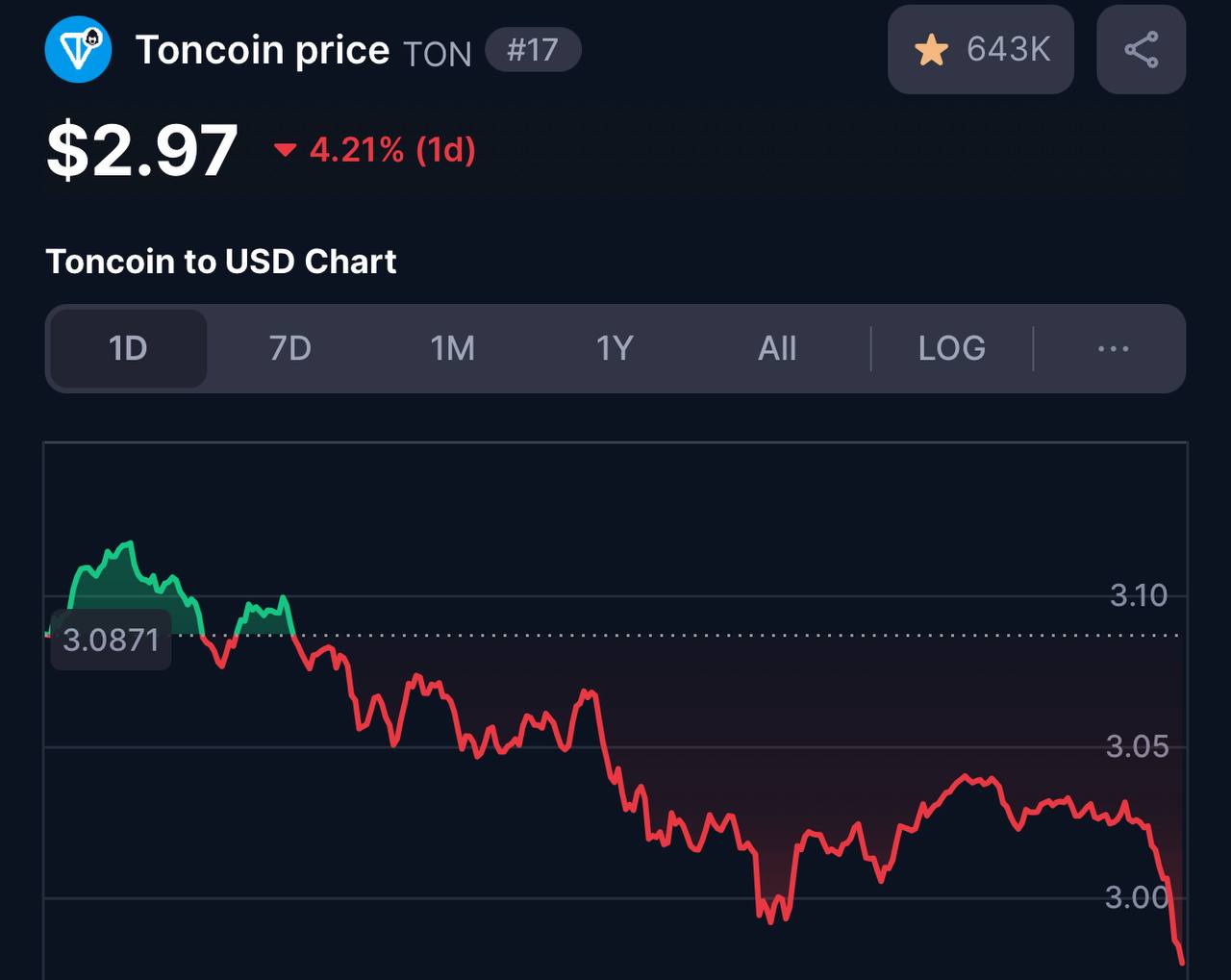Toggle LOG scale on the chart
The height and width of the screenshot is (980, 1231).
[951, 348]
